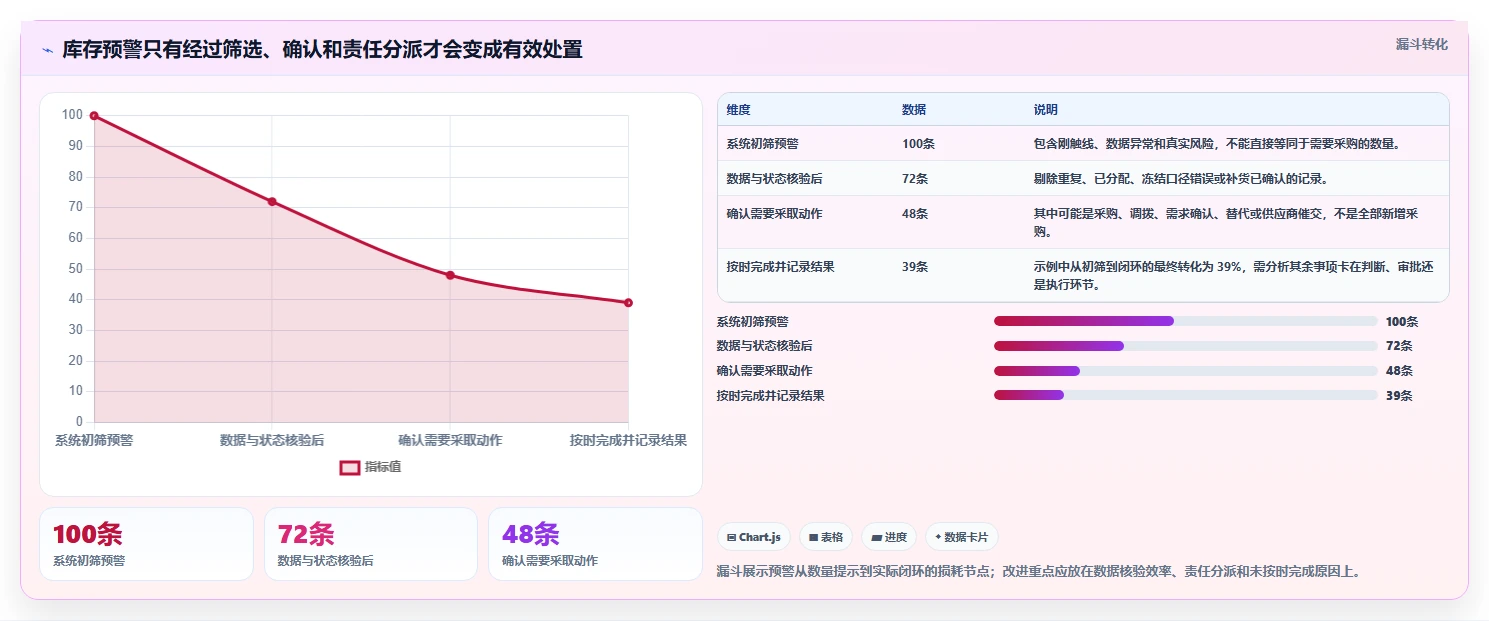The image size is (1489, 621).
Task: Click the 系统初筛预警 progress bar
Action: coord(1185,321)
